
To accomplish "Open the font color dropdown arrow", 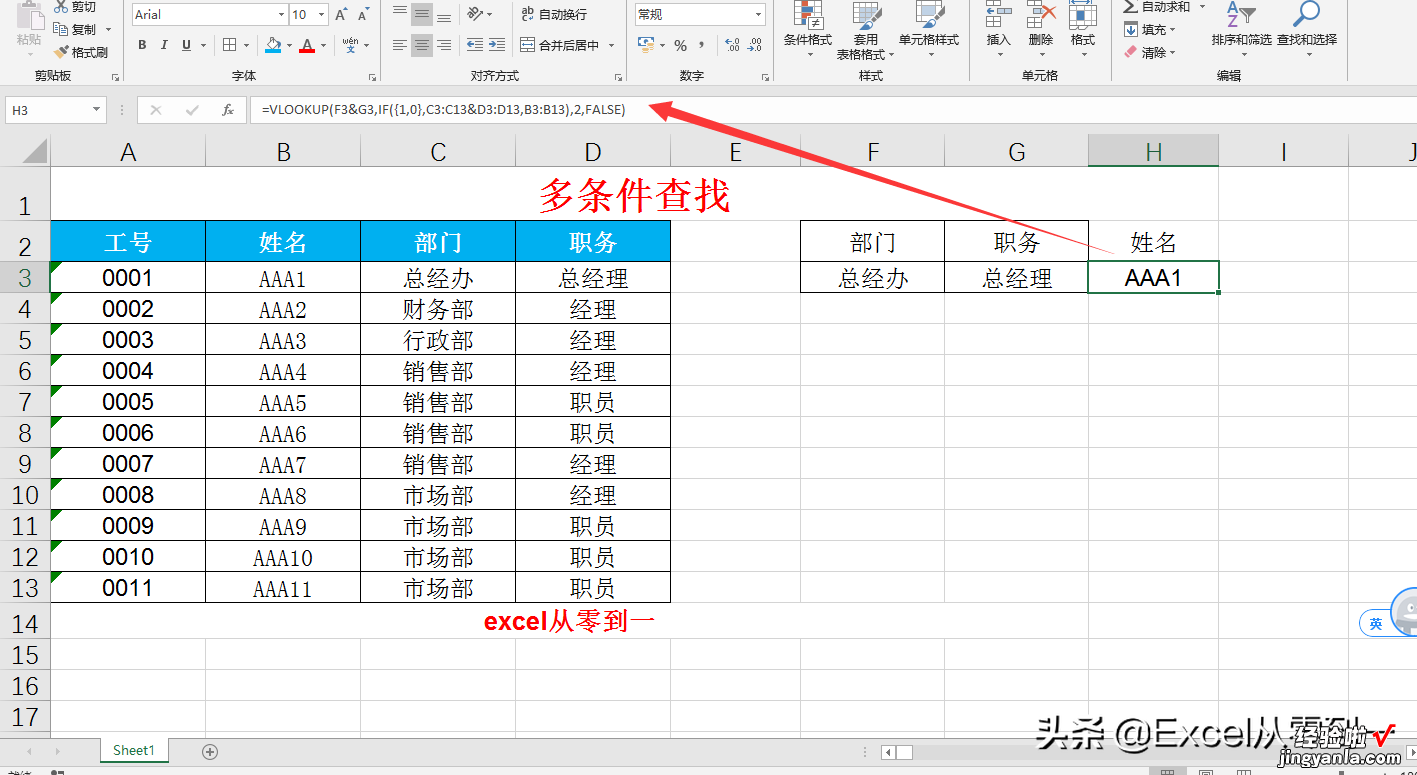I will pos(324,46).
